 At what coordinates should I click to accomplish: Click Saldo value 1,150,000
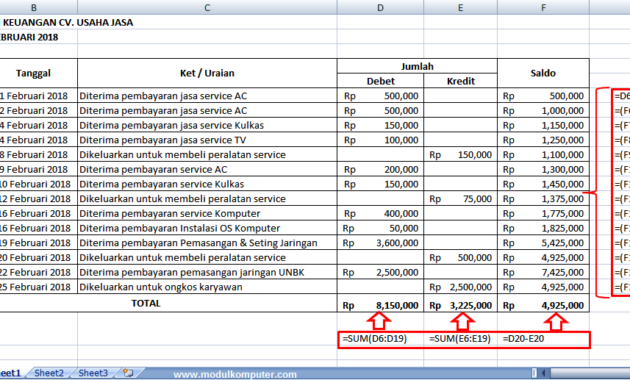(x=543, y=125)
